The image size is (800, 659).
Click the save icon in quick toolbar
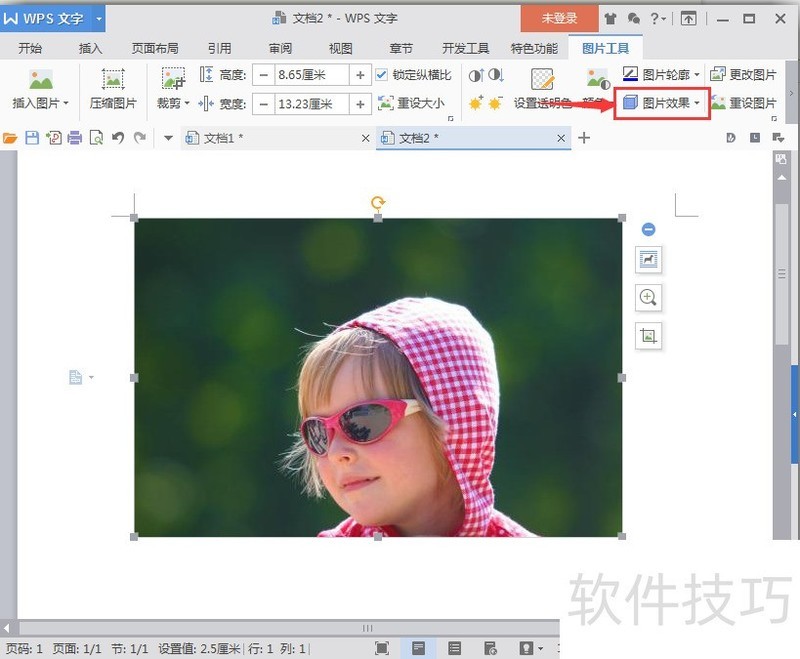click(x=32, y=138)
